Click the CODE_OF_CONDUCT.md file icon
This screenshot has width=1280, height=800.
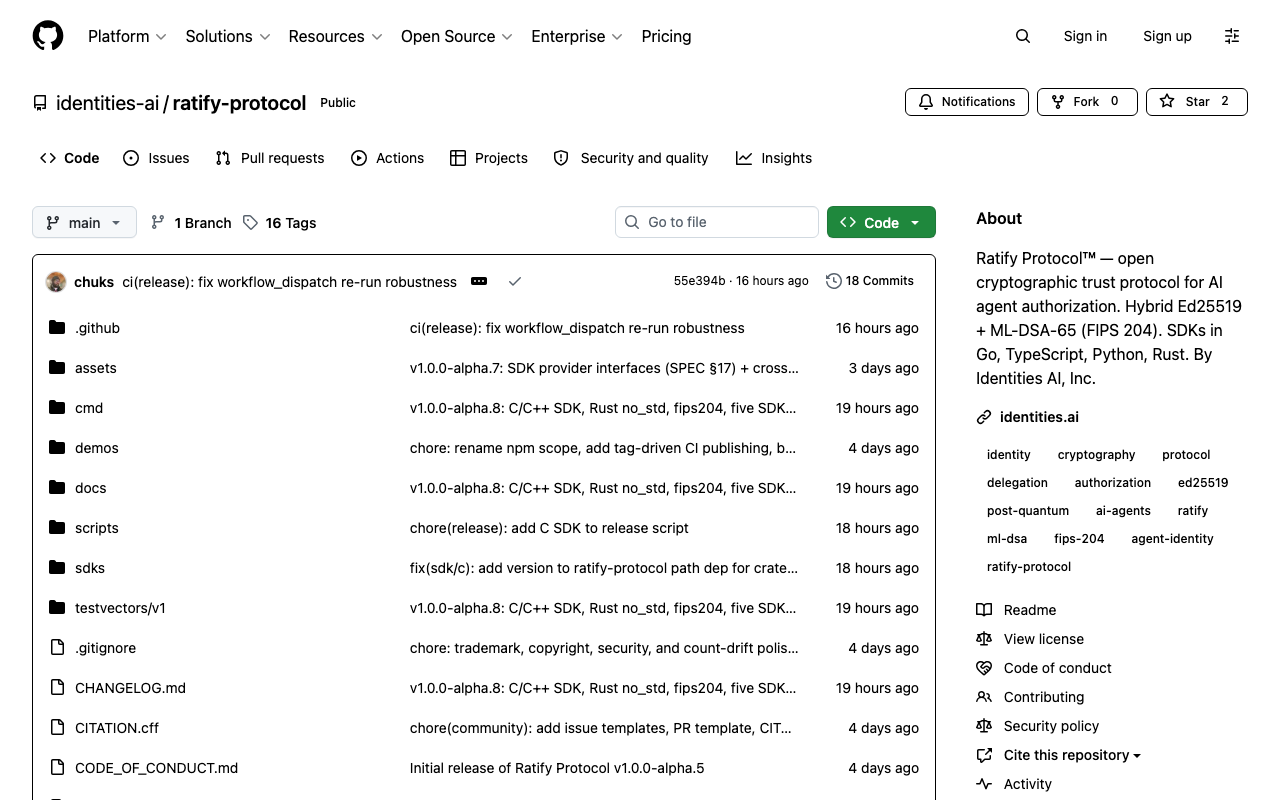click(57, 767)
